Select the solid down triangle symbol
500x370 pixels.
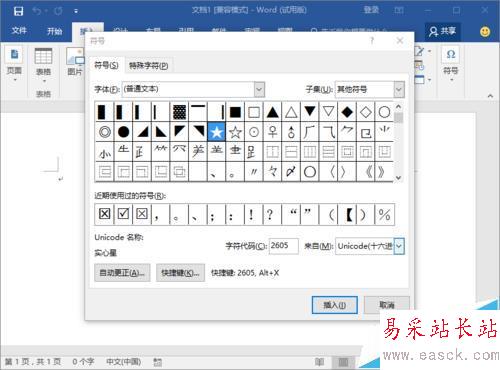click(310, 112)
